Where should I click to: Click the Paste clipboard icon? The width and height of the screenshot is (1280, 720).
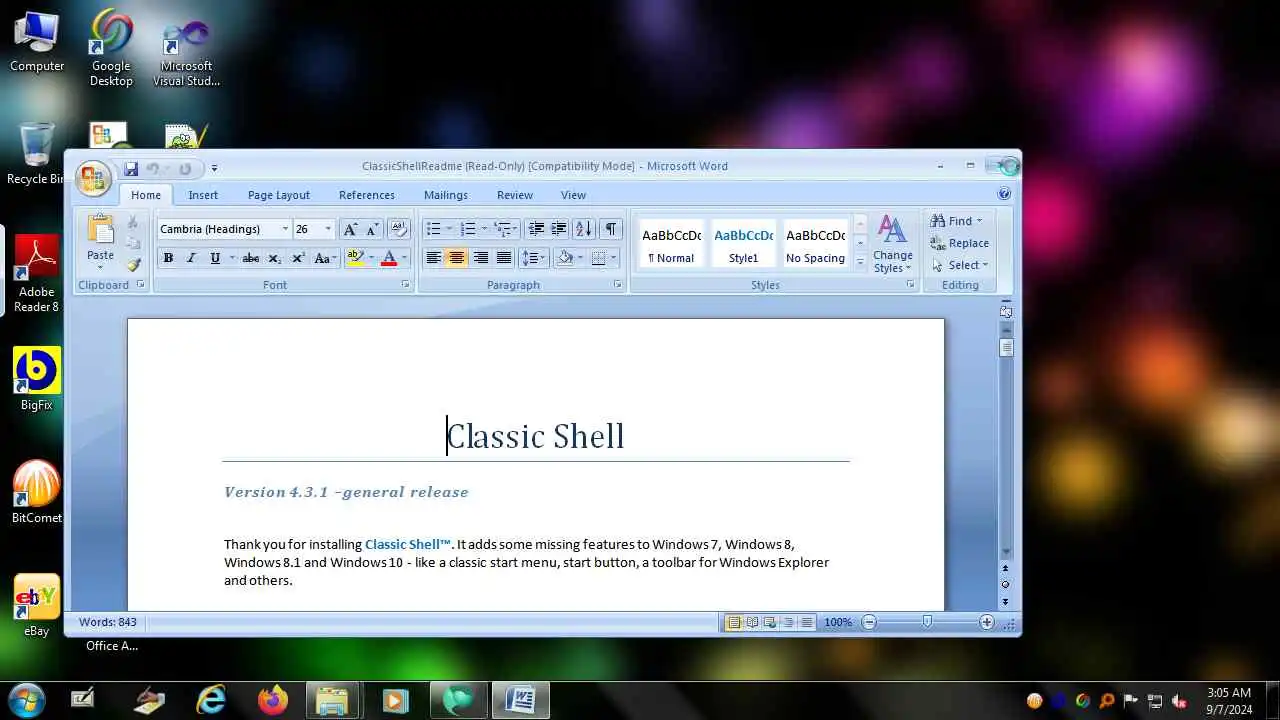click(100, 230)
